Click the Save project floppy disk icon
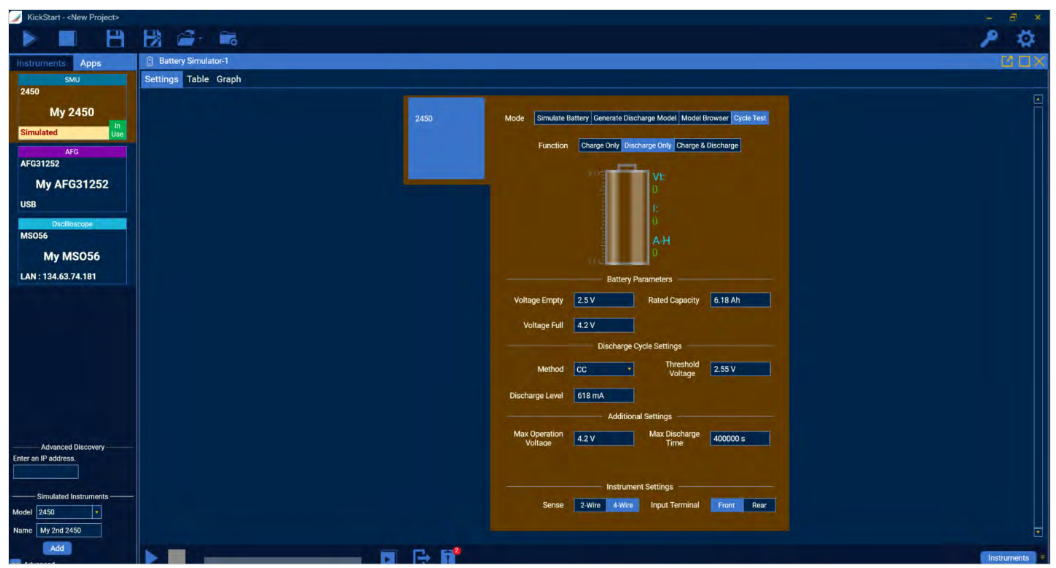The height and width of the screenshot is (568, 1056). point(115,39)
